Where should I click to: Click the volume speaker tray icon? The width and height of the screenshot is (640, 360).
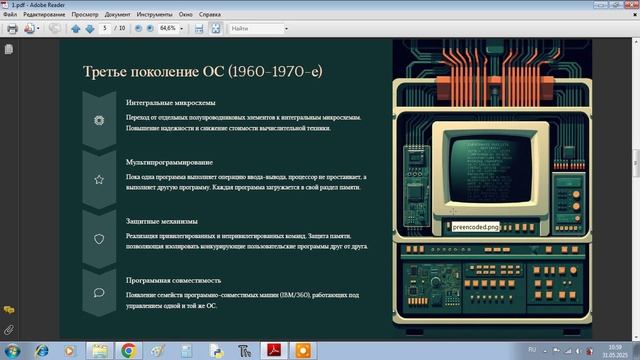pyautogui.click(x=579, y=351)
